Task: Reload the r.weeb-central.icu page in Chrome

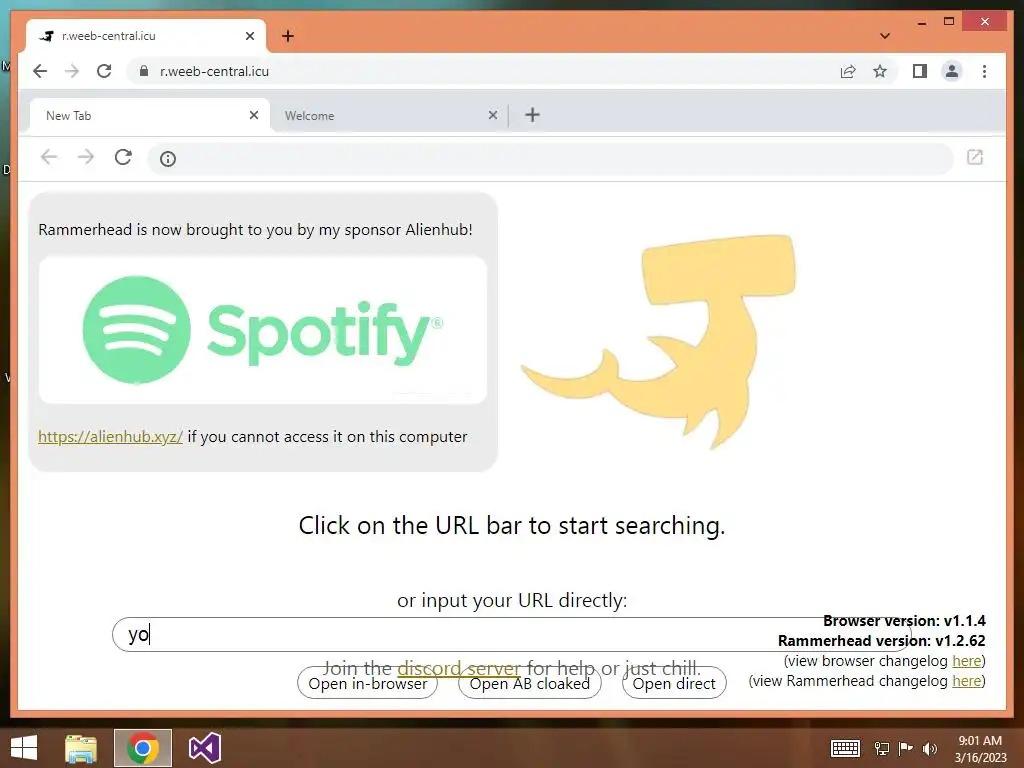Action: [104, 71]
